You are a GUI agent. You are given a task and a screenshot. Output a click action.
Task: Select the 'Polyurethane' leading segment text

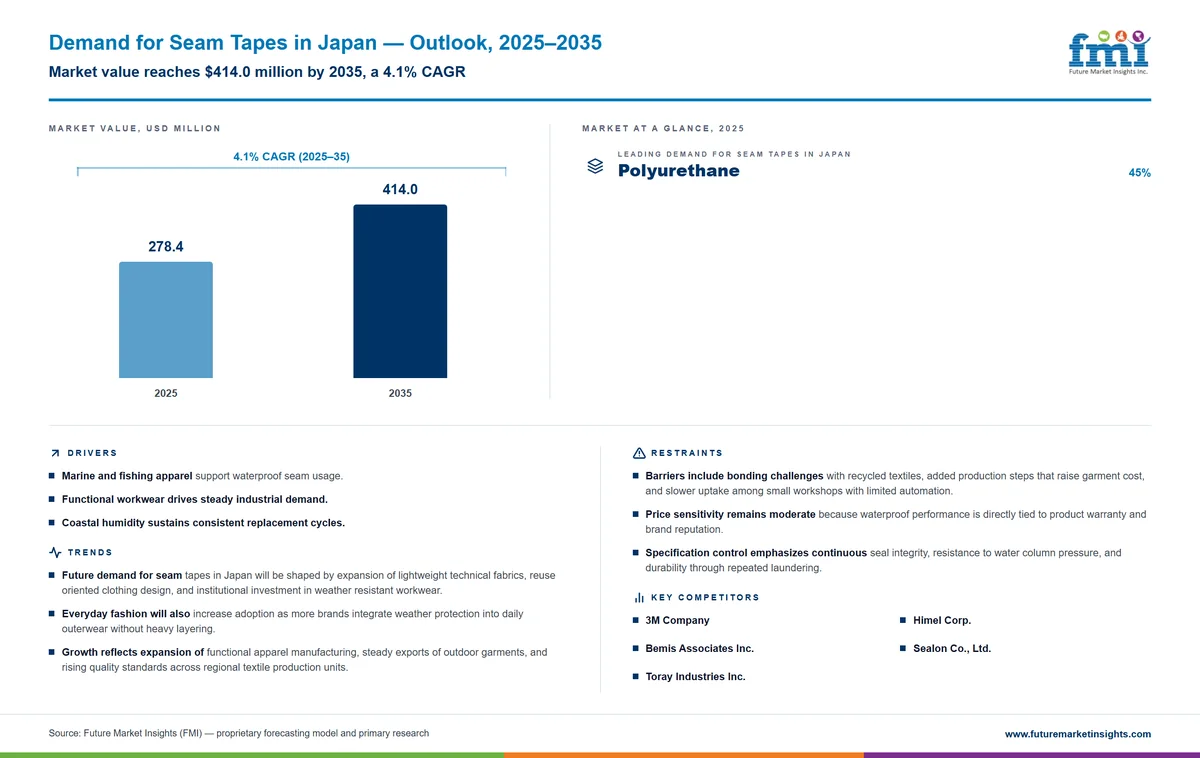679,170
